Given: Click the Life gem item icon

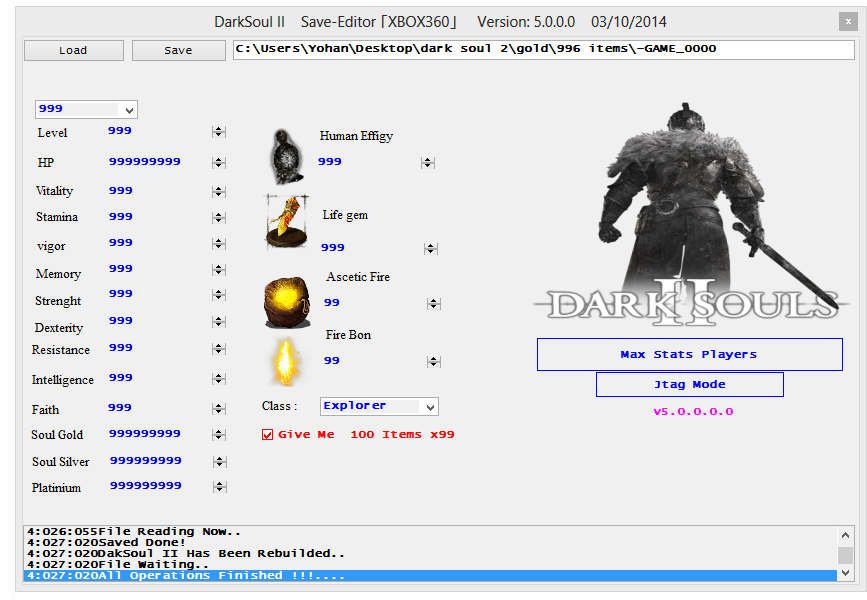Looking at the screenshot, I should 287,221.
